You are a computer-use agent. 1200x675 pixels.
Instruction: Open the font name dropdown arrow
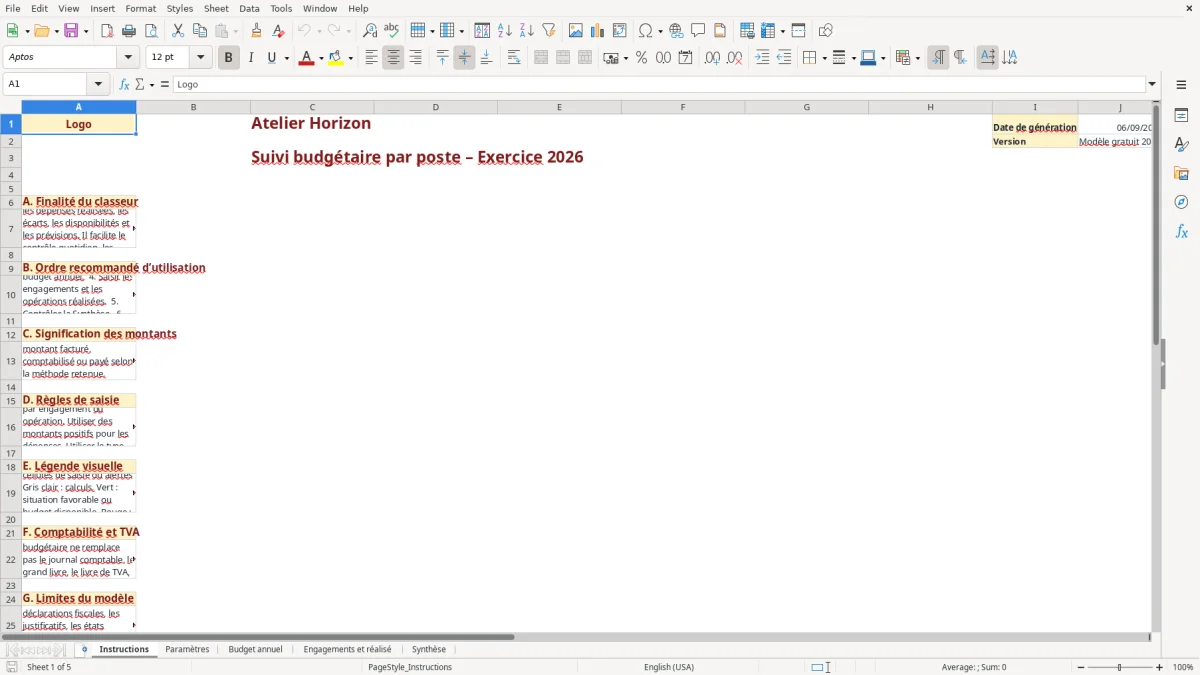tap(128, 58)
